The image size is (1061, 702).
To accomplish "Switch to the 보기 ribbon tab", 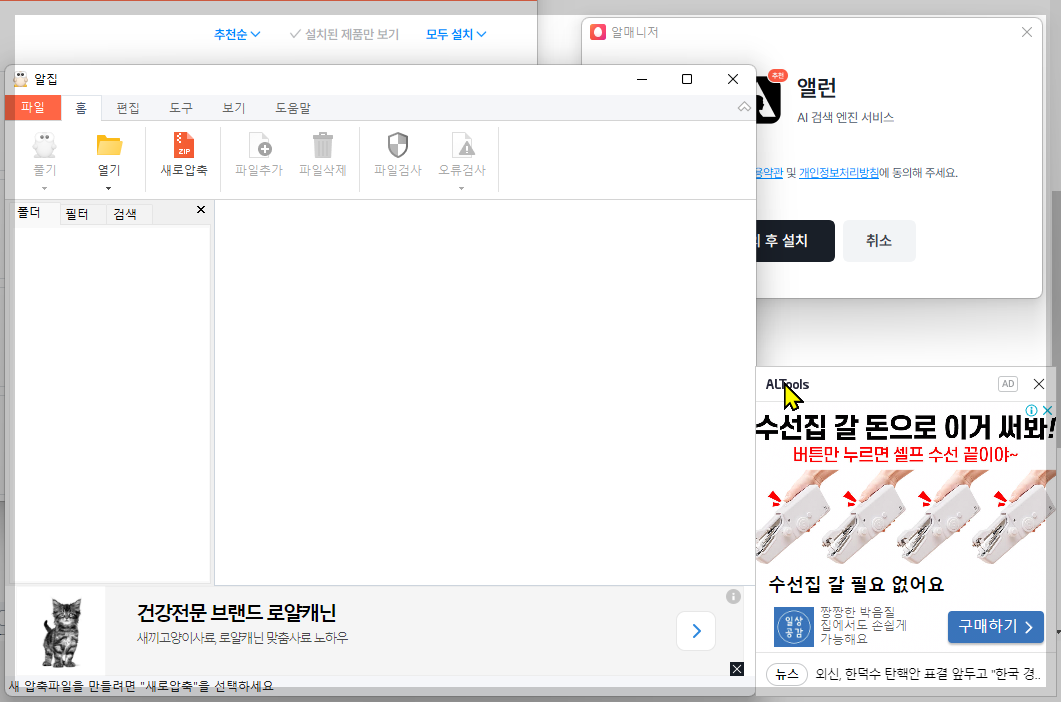I will [x=233, y=108].
